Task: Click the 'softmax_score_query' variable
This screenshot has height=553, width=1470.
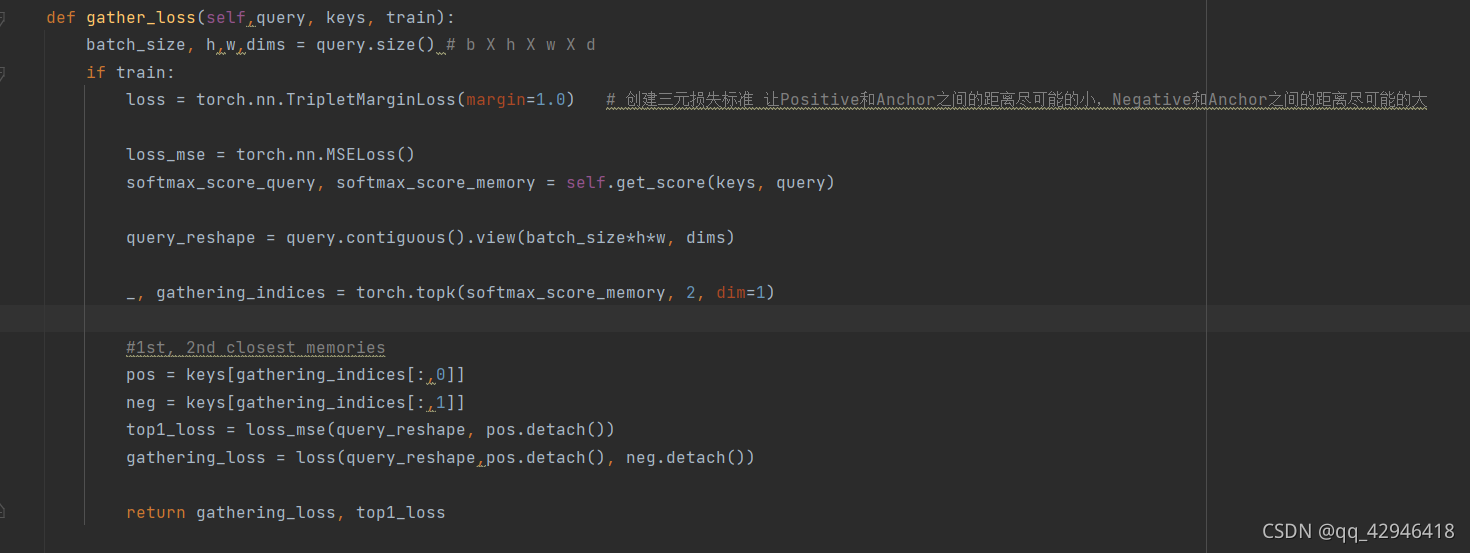Action: 221,182
